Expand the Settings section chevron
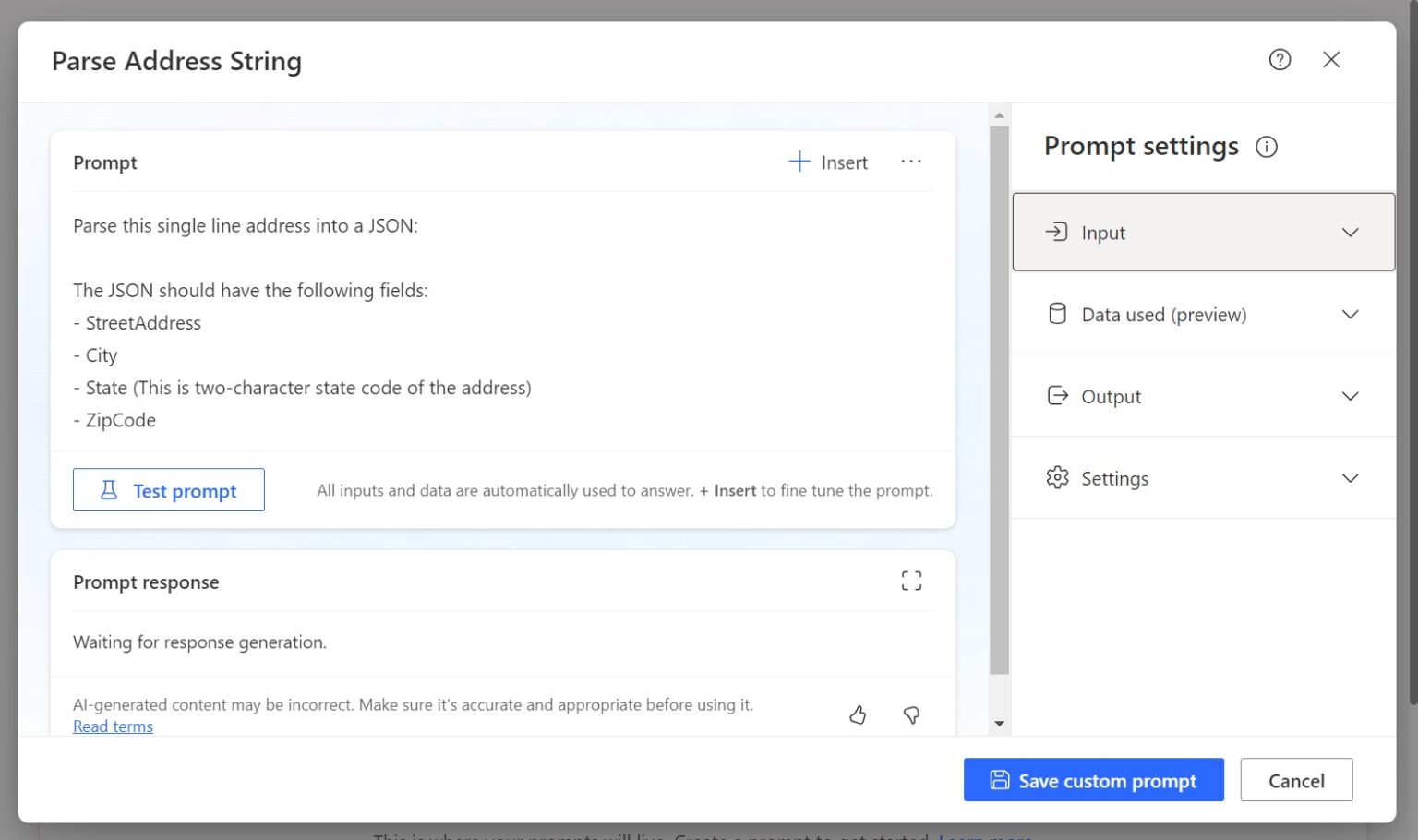The image size is (1418, 840). pyautogui.click(x=1350, y=478)
